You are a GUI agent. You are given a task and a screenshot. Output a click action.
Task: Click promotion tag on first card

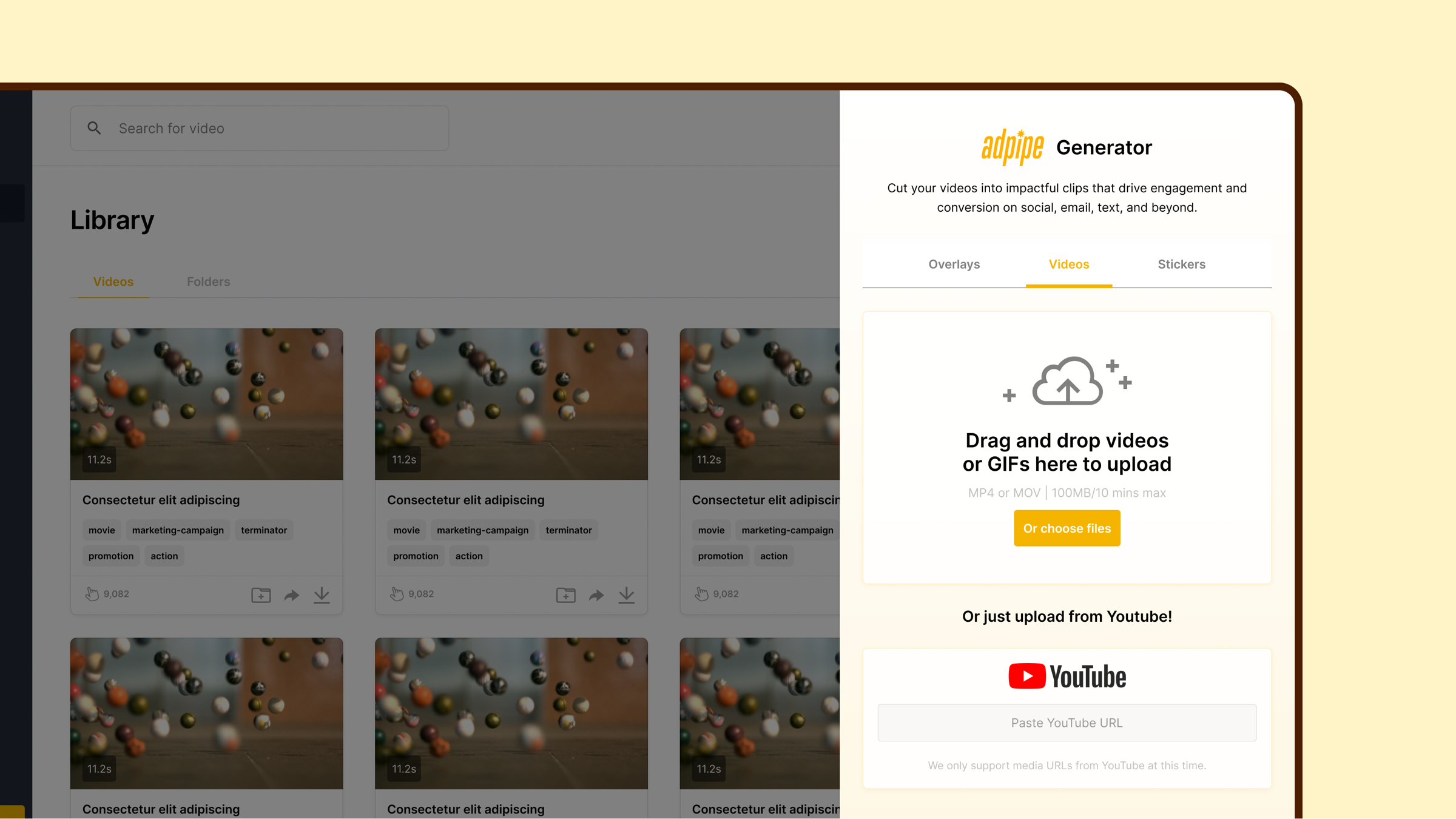(111, 556)
